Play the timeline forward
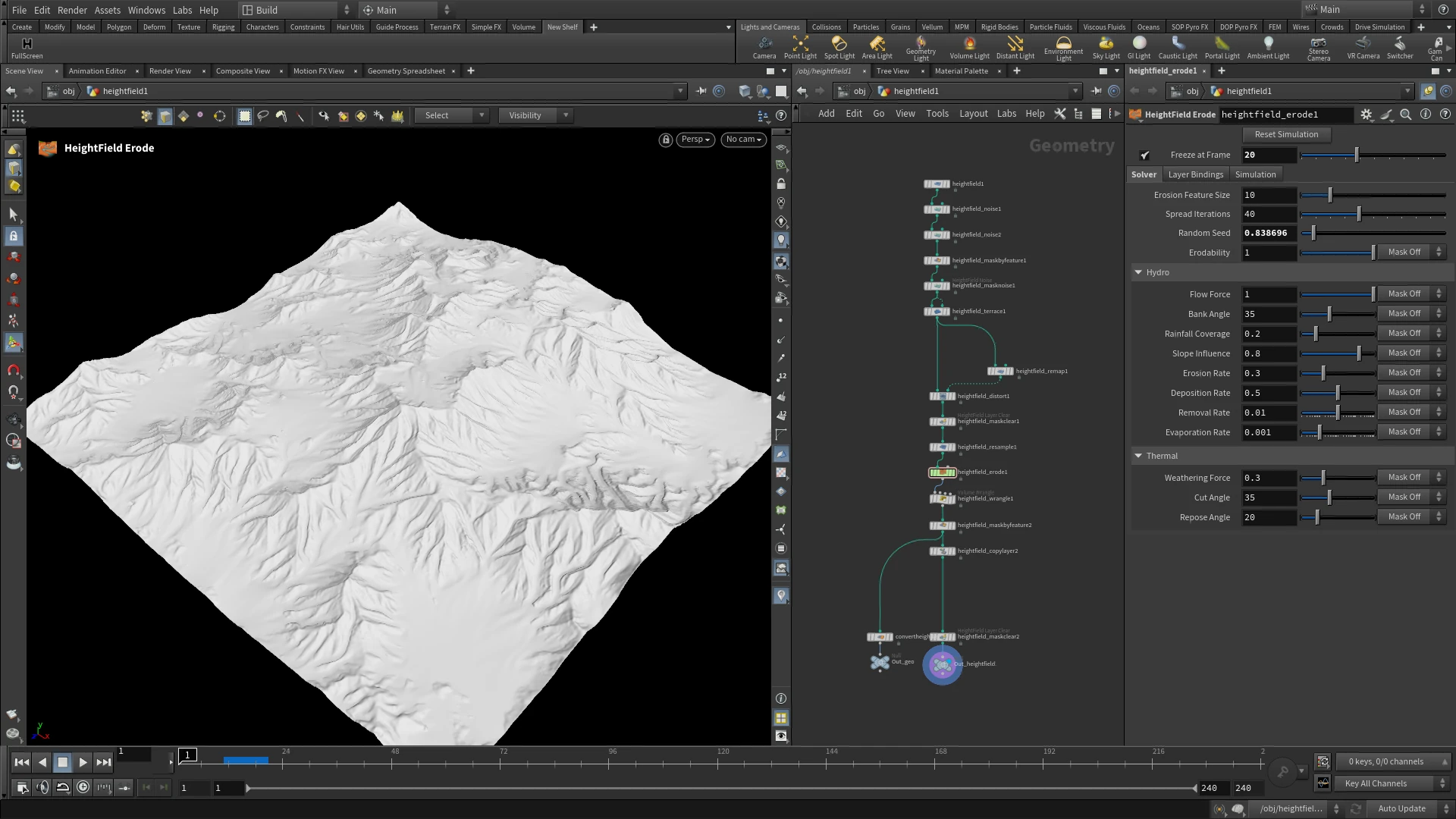The width and height of the screenshot is (1456, 819). click(x=83, y=762)
